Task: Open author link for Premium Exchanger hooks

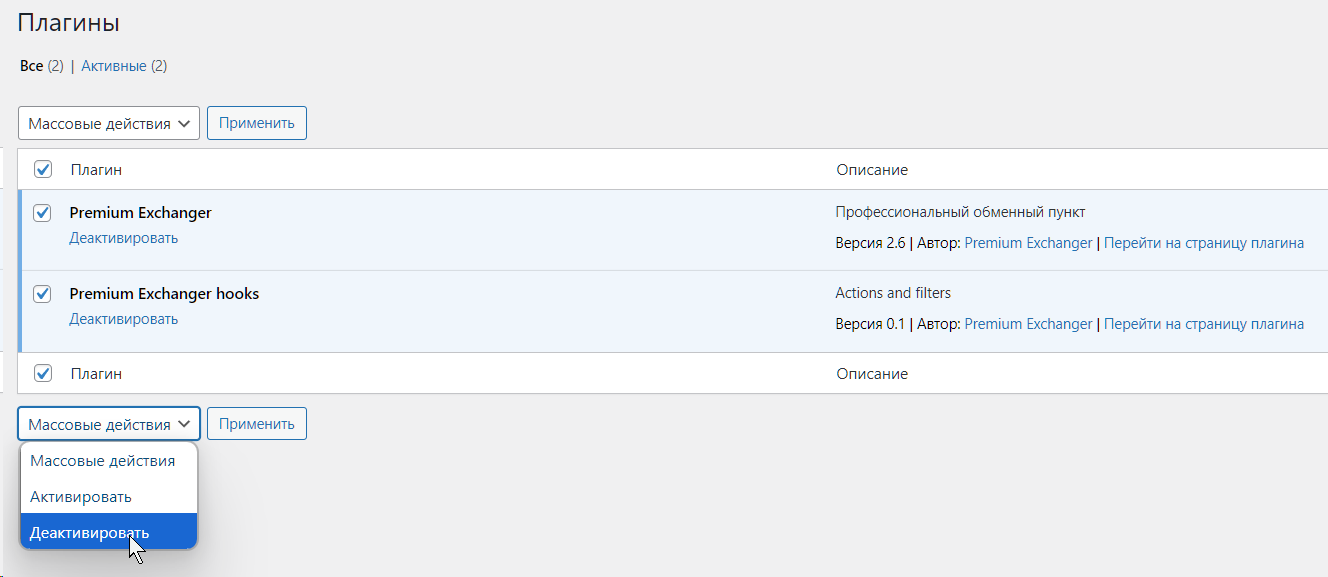Action: [x=1028, y=324]
